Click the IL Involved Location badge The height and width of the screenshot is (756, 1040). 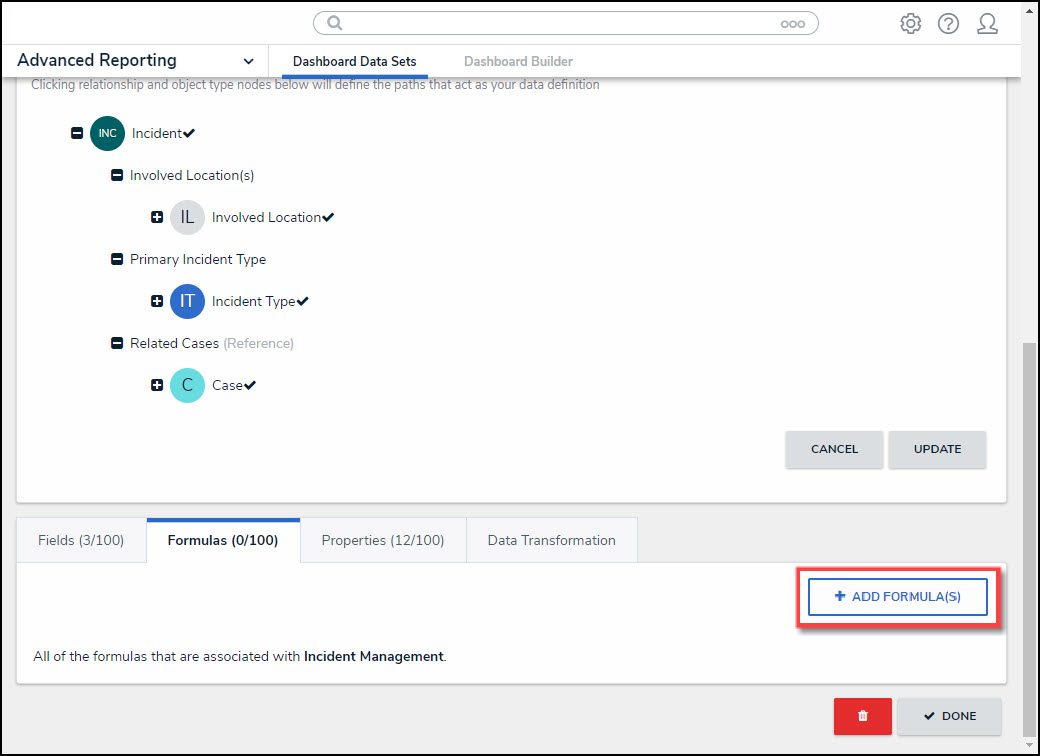point(187,218)
